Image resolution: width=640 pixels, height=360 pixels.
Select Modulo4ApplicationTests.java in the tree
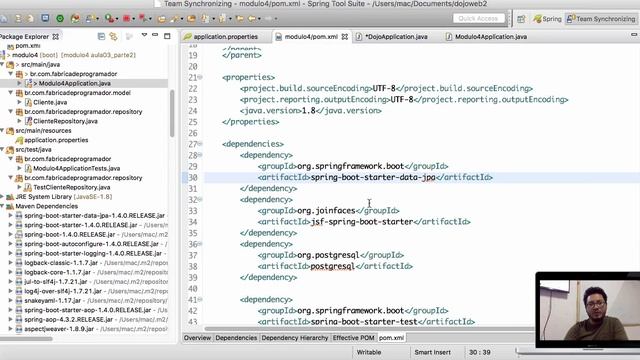point(76,168)
